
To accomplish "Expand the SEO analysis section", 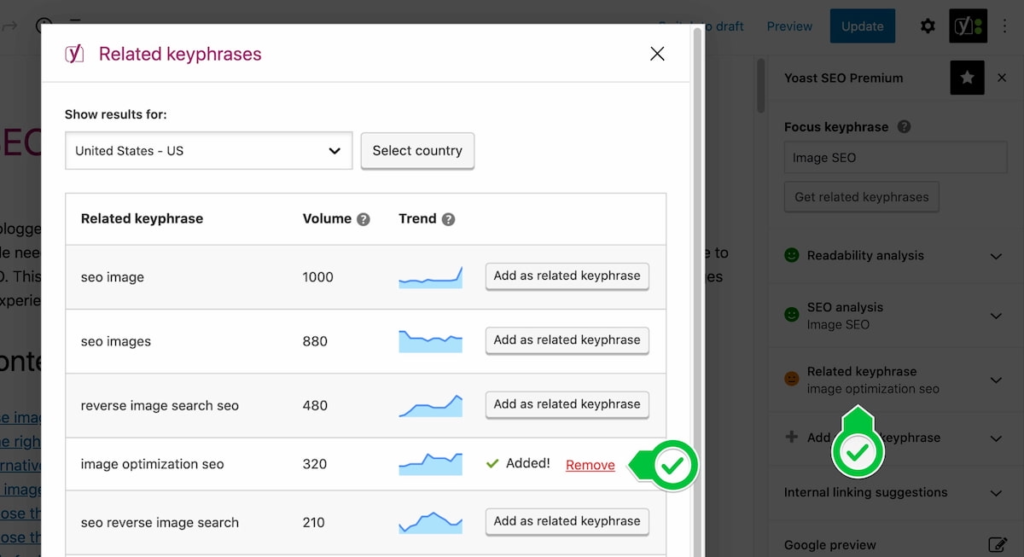I will point(995,316).
